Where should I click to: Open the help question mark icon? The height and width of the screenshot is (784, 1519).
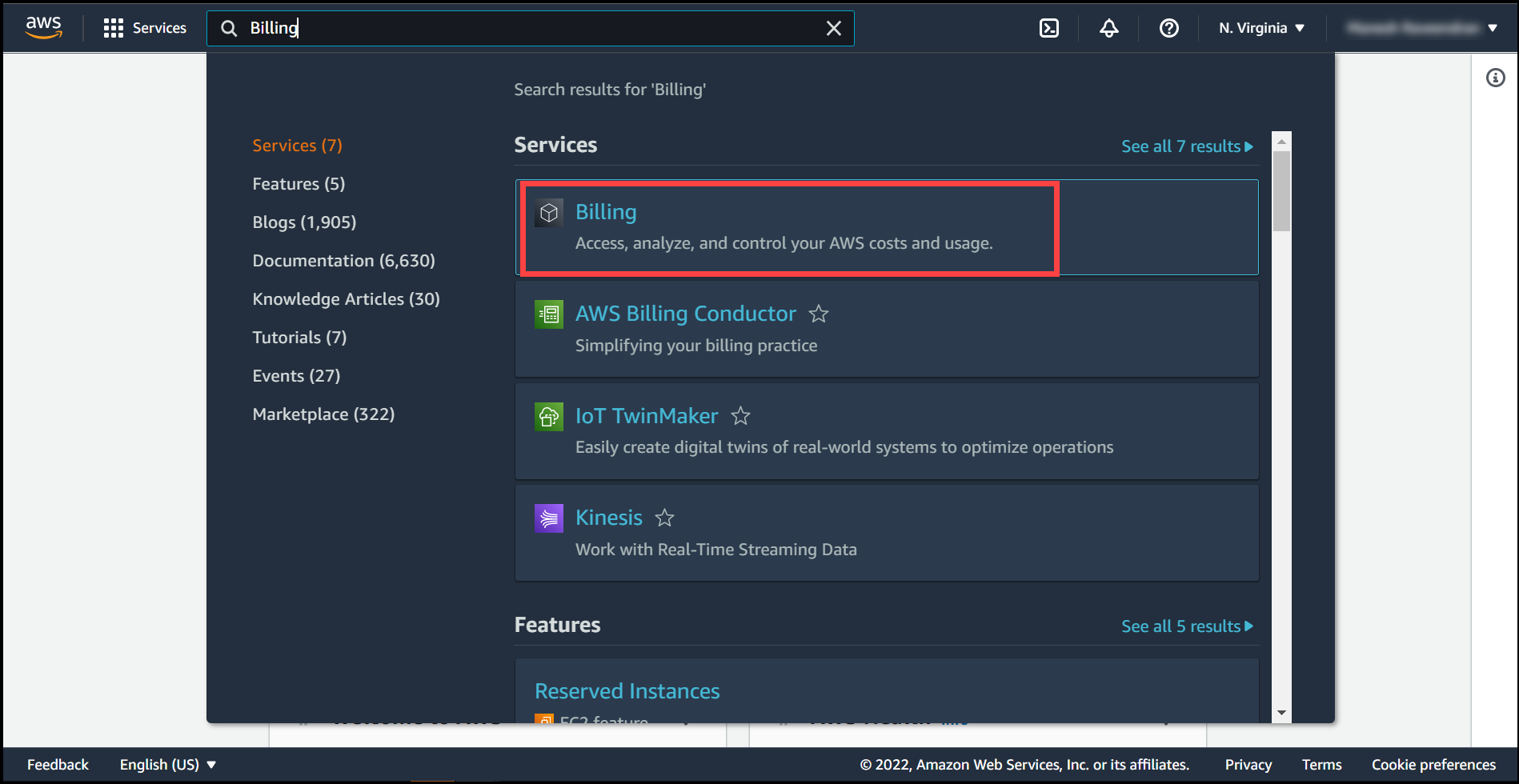[x=1169, y=28]
